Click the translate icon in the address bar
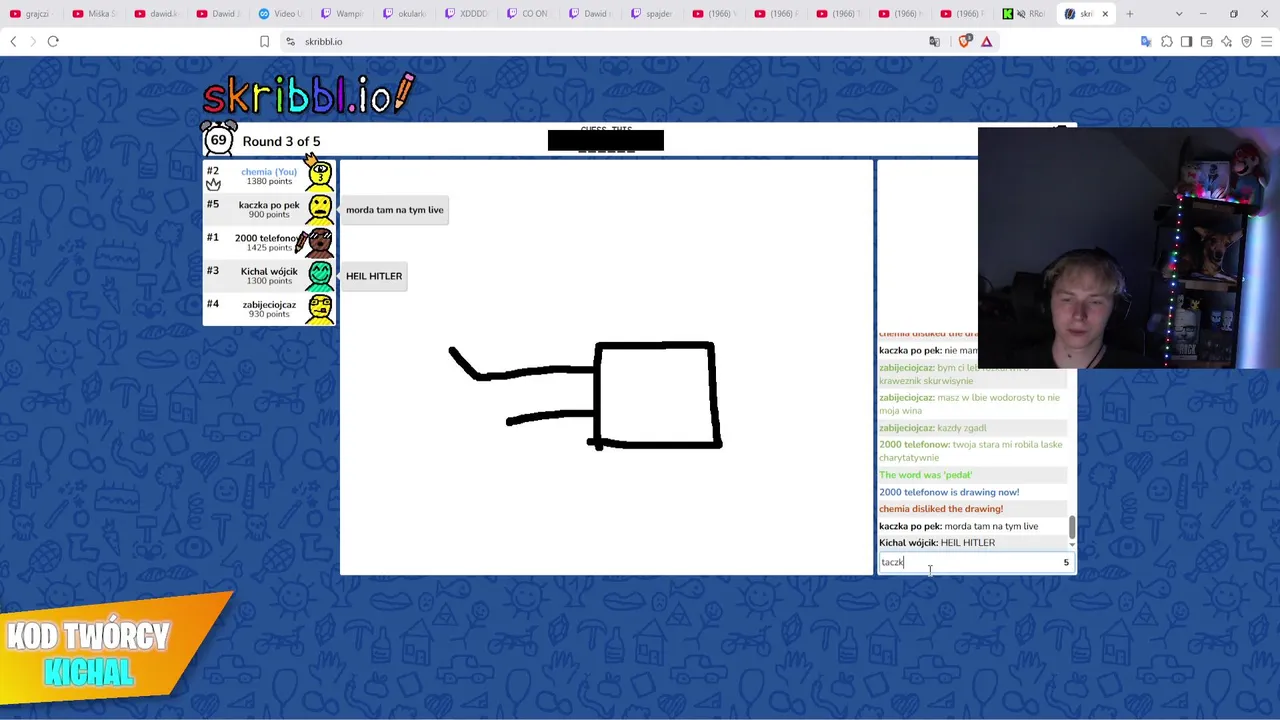1280x720 pixels. tap(935, 41)
